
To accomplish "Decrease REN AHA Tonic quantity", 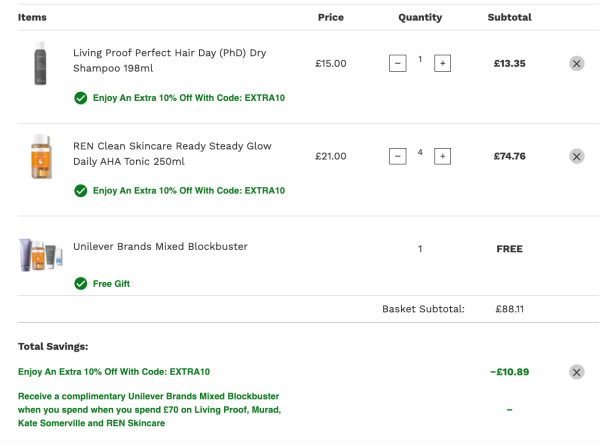I will (x=398, y=156).
